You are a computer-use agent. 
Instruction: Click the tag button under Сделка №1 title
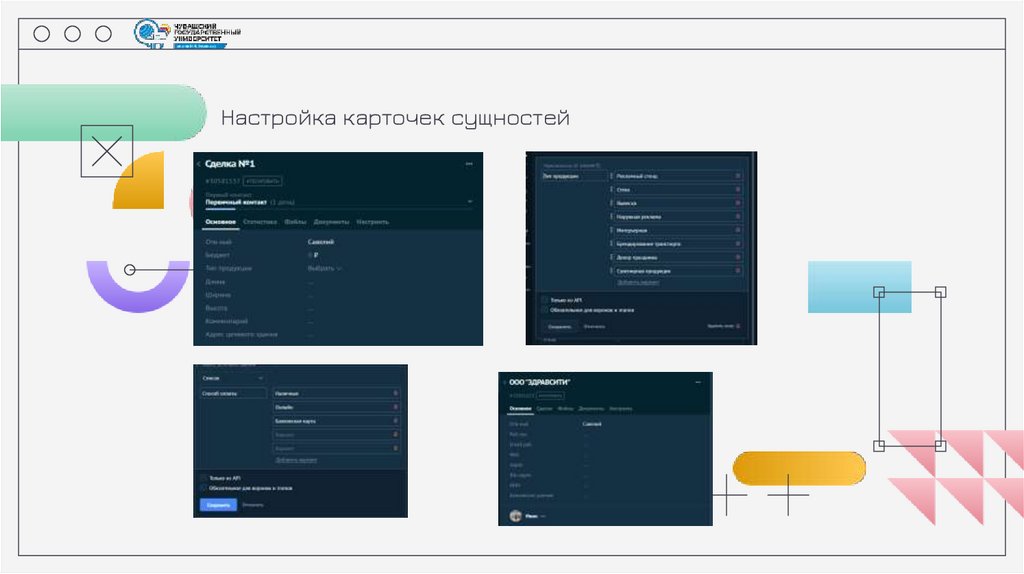point(263,181)
